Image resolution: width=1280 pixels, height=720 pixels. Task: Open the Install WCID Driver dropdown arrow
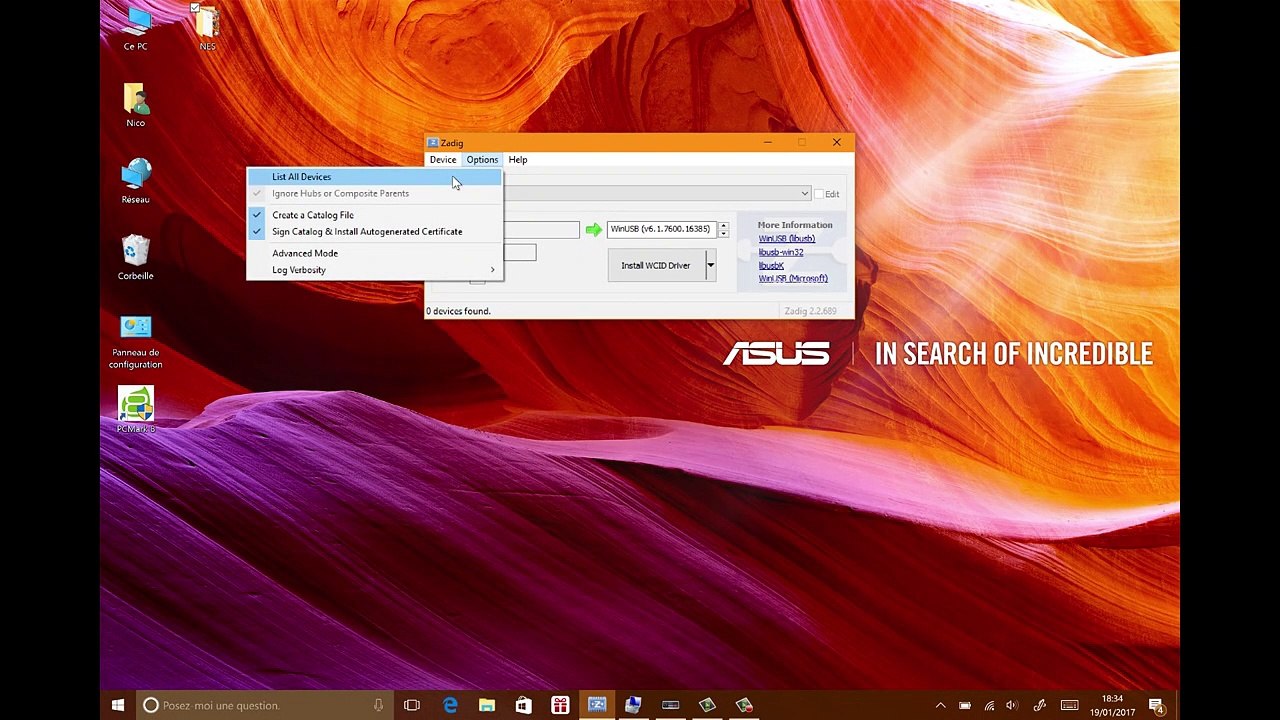pos(710,266)
